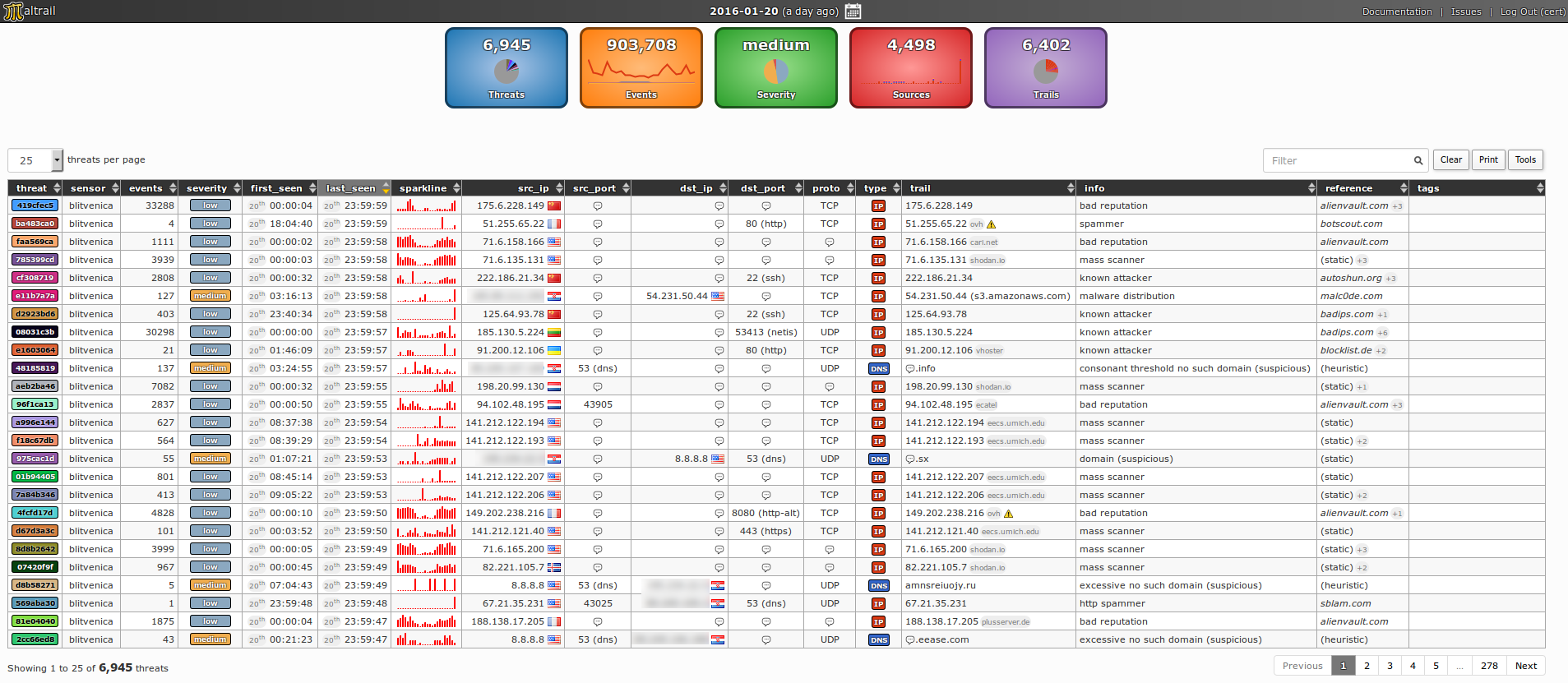Screen dimensions: 1568x683
Task: Click into the Filter input field
Action: click(1338, 161)
